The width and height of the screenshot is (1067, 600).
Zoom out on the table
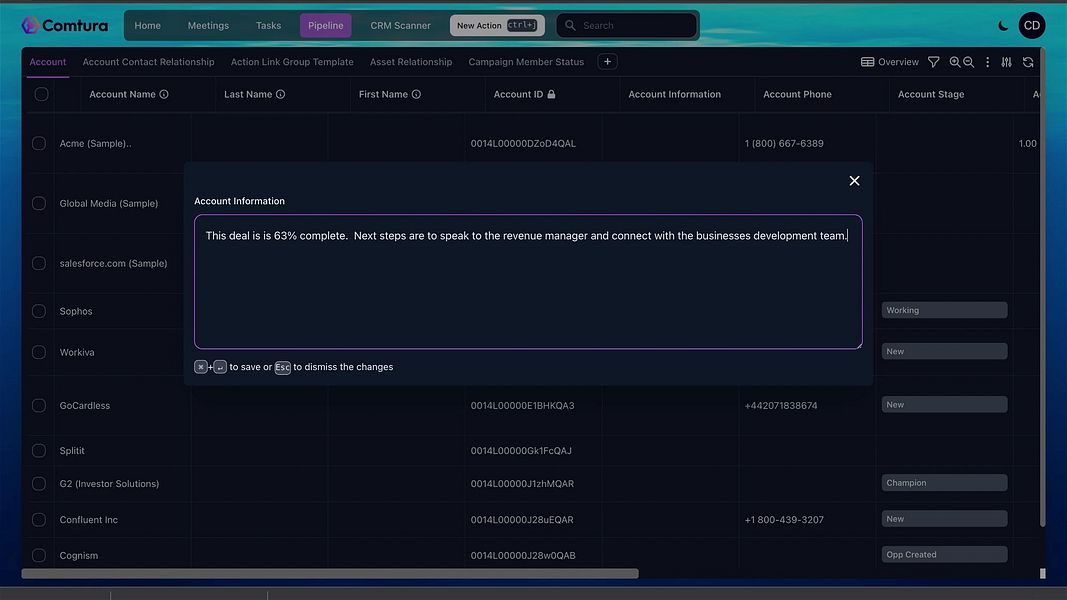coord(968,62)
